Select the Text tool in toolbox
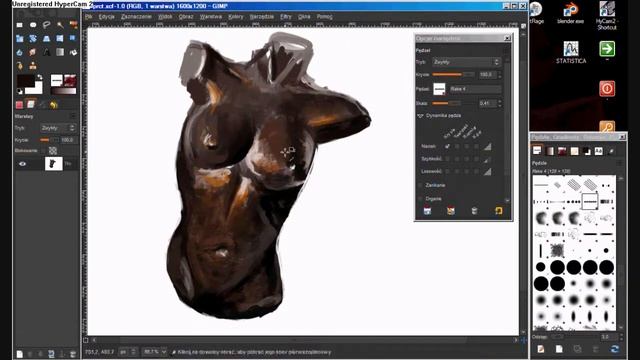Screen dimensions: 640x360 [x=47, y=52]
